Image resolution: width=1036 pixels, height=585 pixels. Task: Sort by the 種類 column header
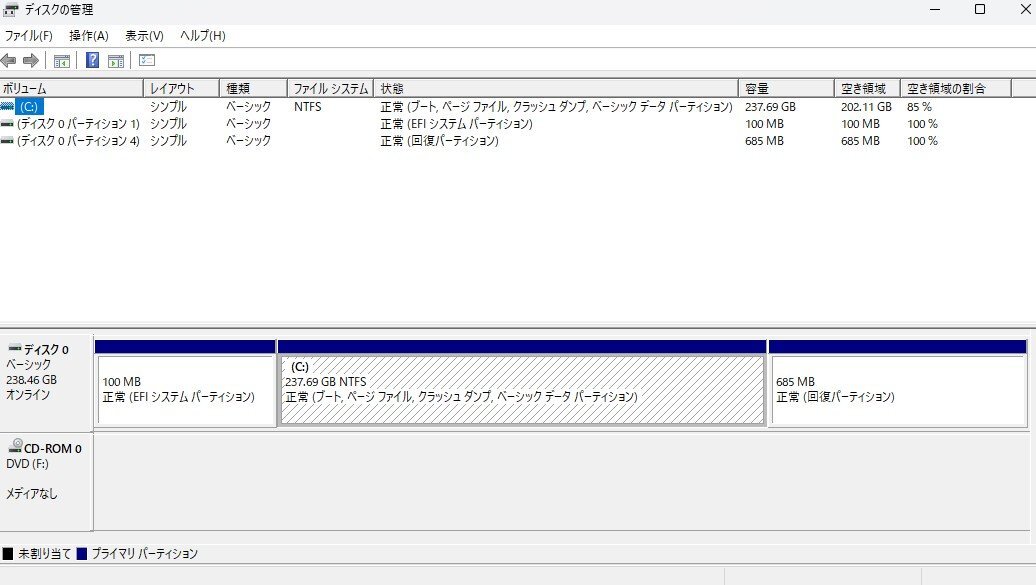[253, 89]
